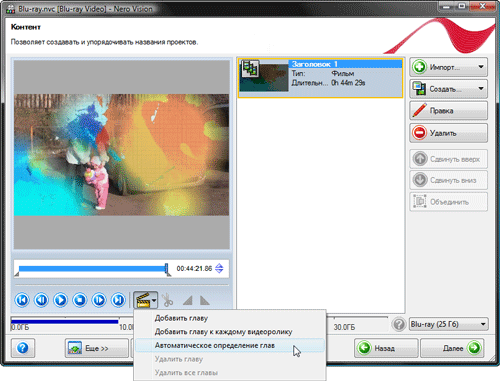
Task: Step forward one frame
Action: pyautogui.click(x=99, y=300)
